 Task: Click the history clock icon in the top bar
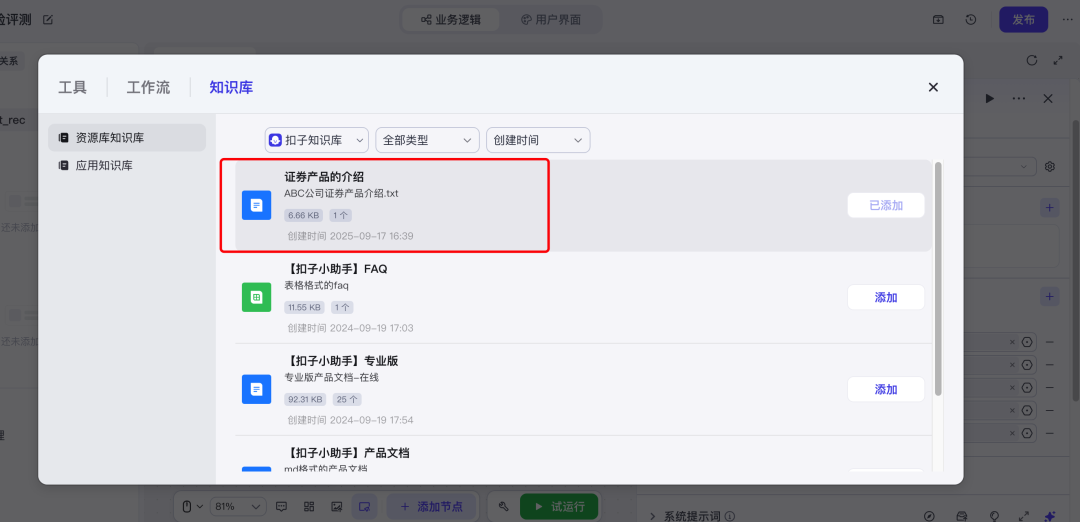pyautogui.click(x=970, y=19)
